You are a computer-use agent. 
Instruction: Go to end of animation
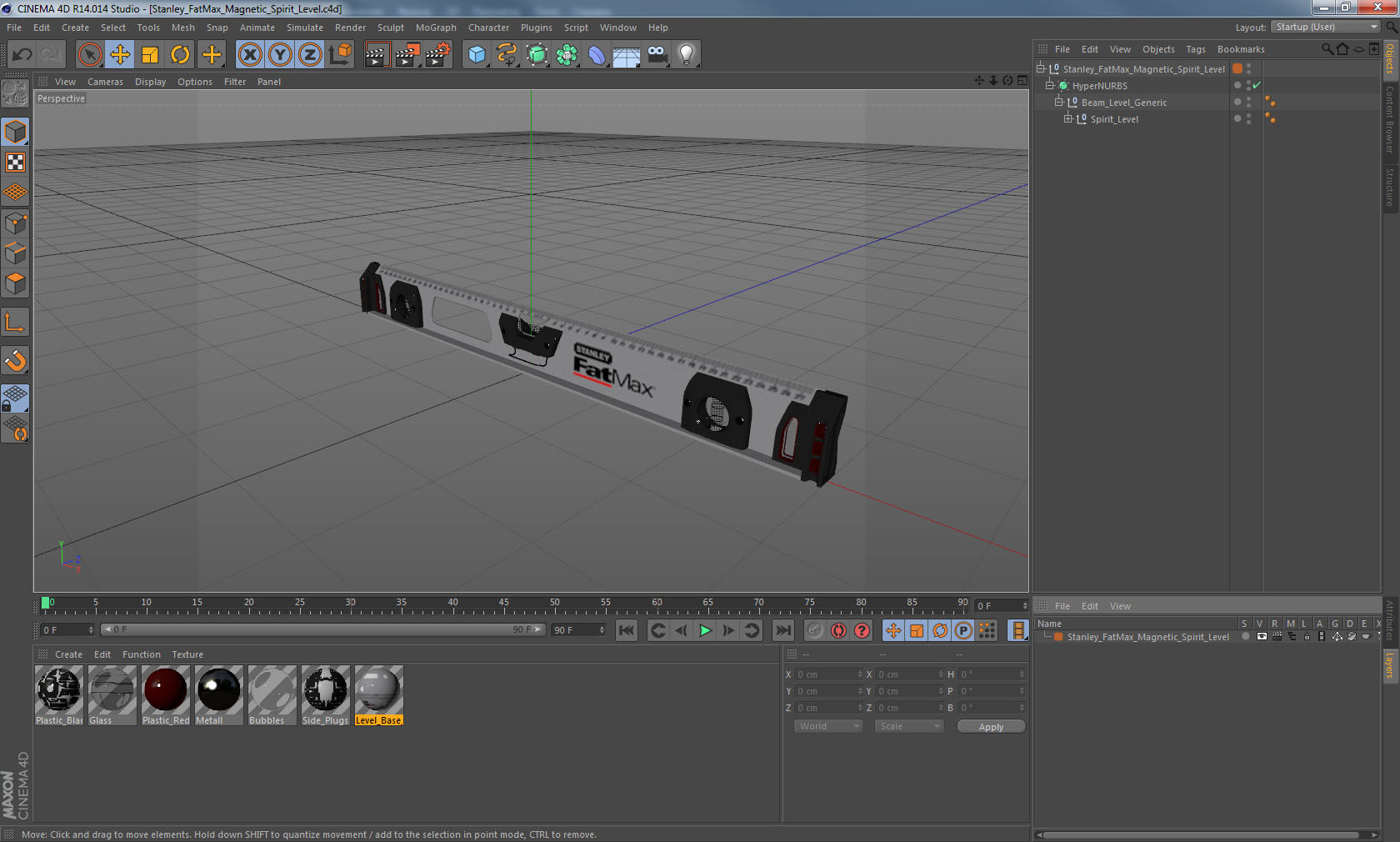click(783, 630)
